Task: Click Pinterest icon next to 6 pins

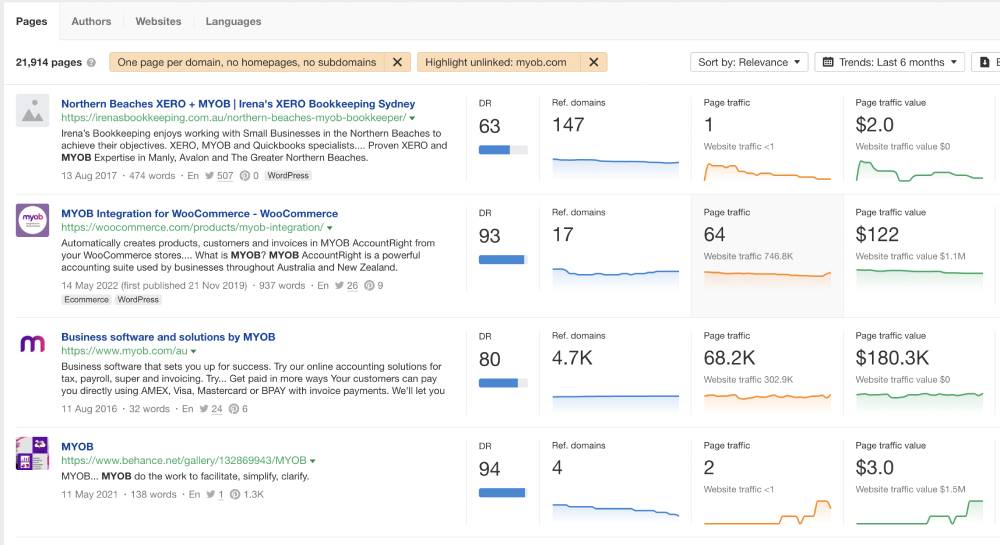Action: click(234, 409)
